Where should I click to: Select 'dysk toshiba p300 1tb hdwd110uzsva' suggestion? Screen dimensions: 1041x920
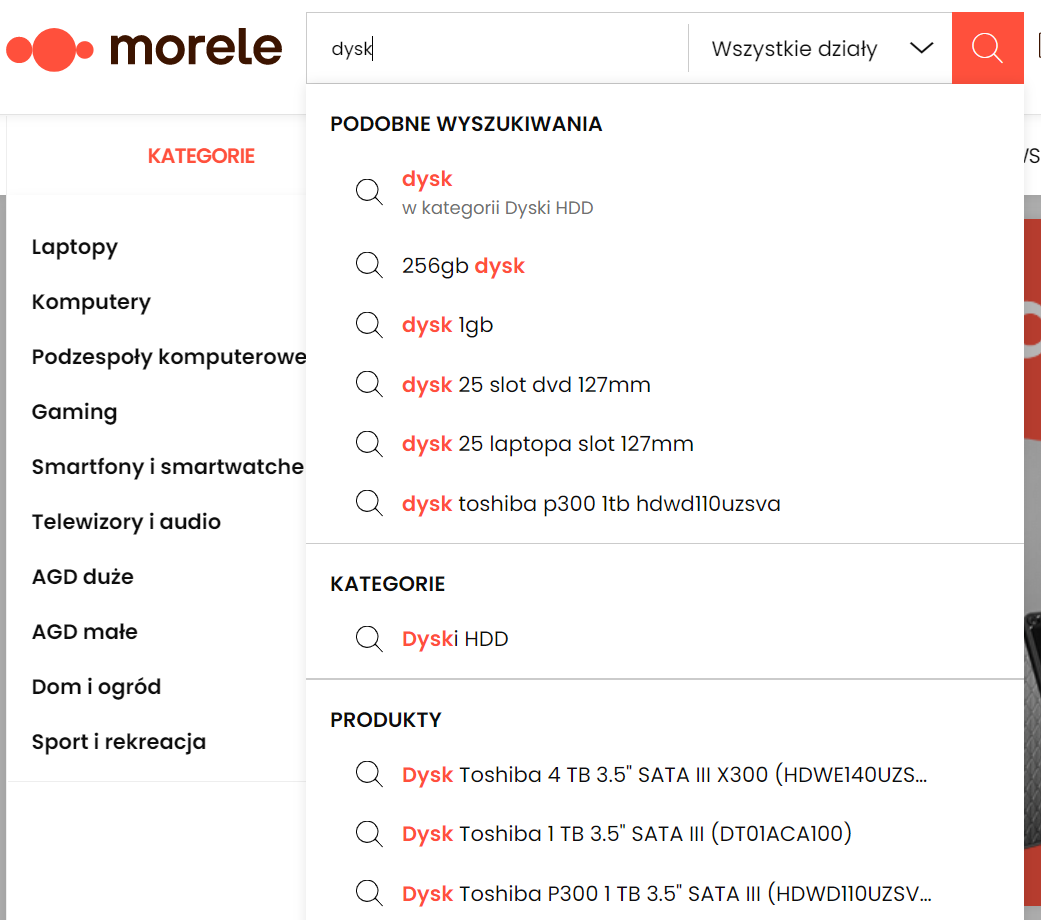tap(590, 503)
